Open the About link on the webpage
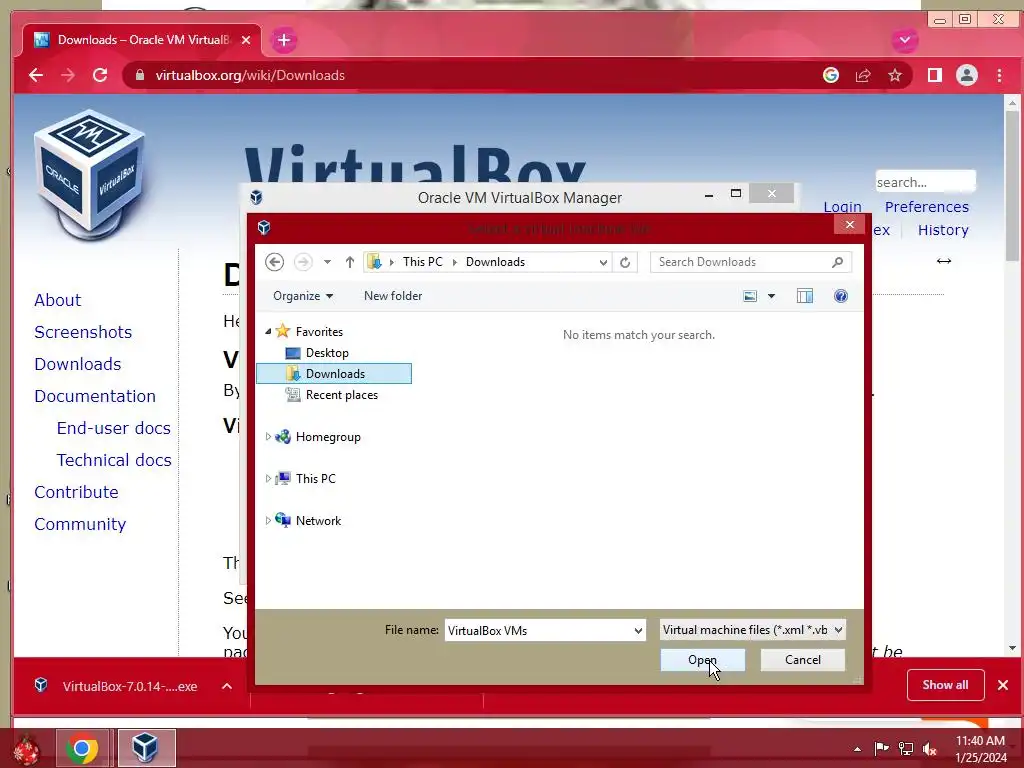Screen dimensions: 1024x768 pos(57,300)
